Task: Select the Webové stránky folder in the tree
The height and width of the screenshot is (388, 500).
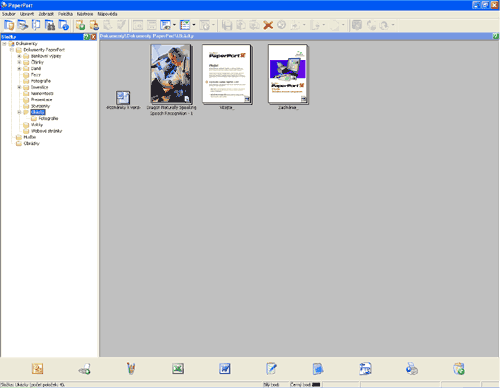Action: (46, 131)
